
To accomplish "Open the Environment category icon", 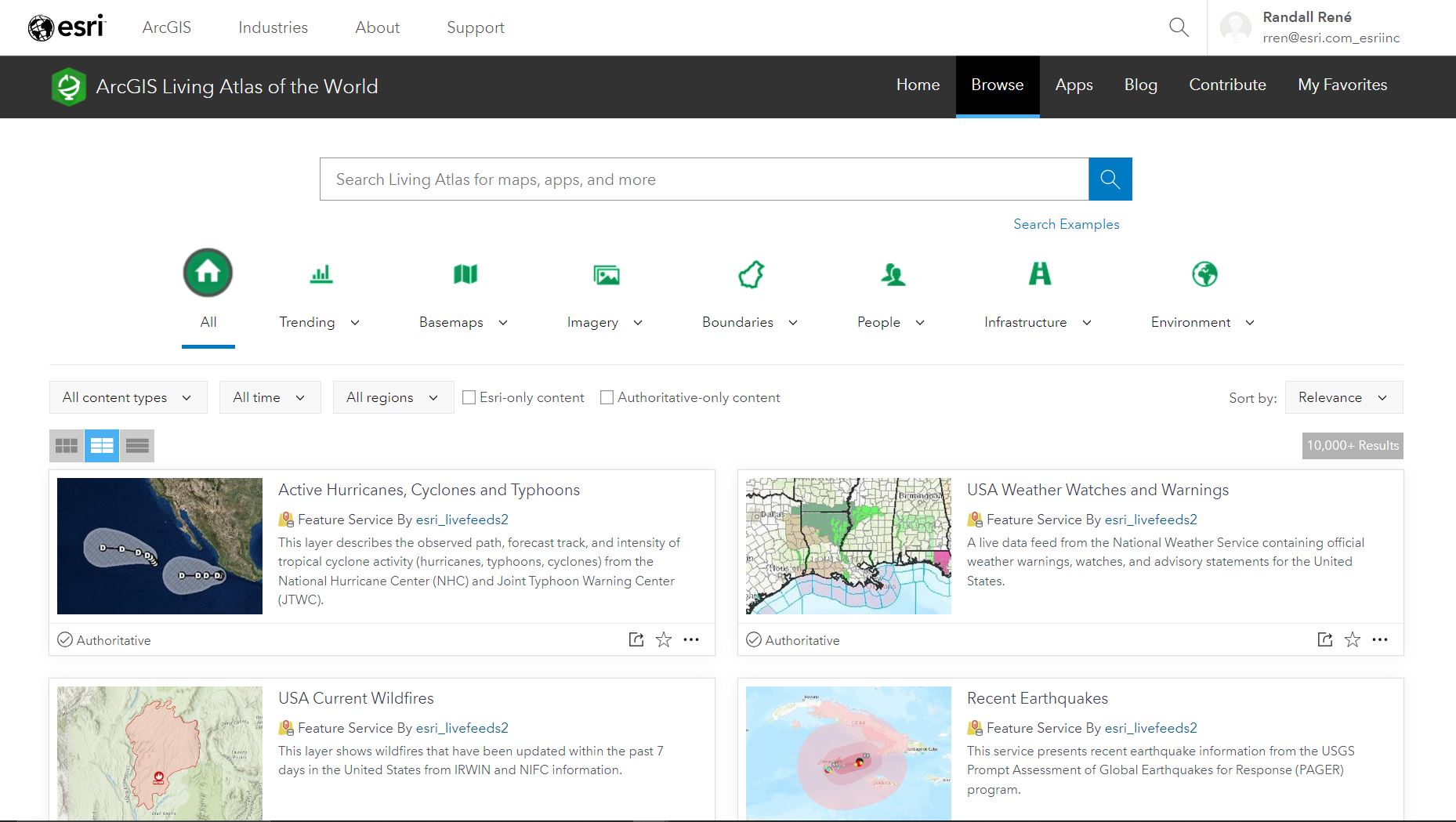I will pyautogui.click(x=1204, y=274).
